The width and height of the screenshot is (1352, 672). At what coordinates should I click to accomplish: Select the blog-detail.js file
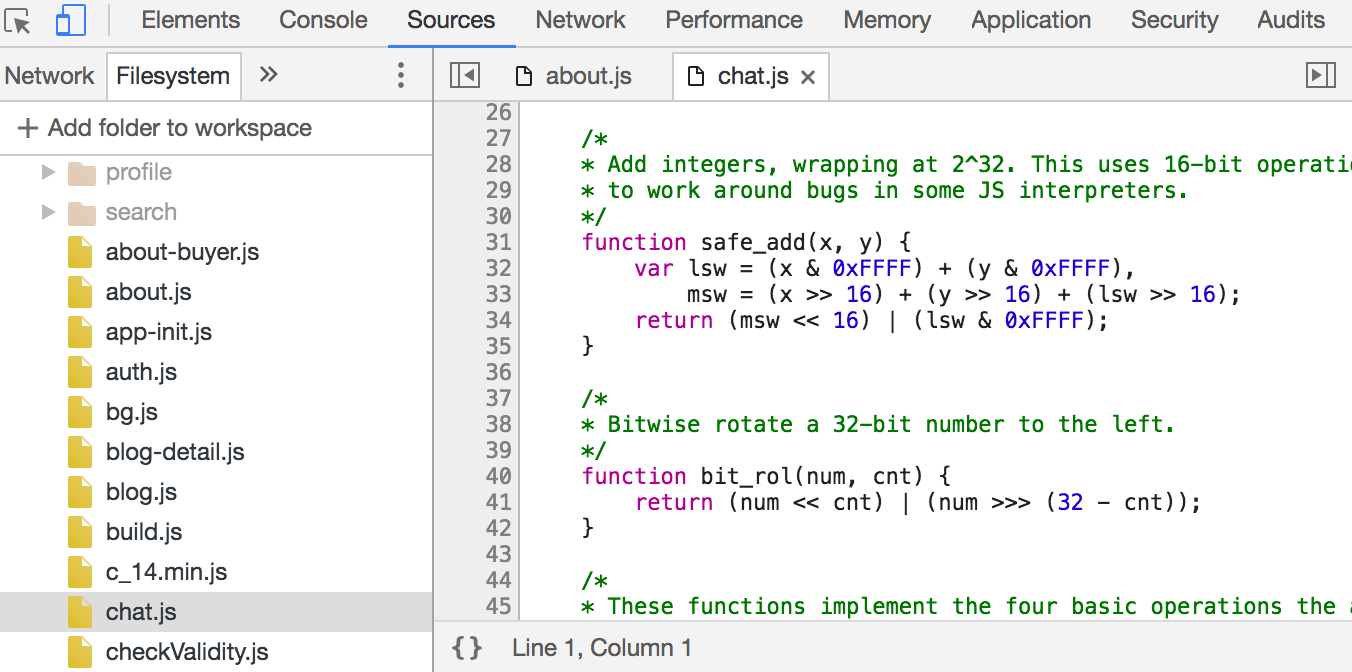175,452
